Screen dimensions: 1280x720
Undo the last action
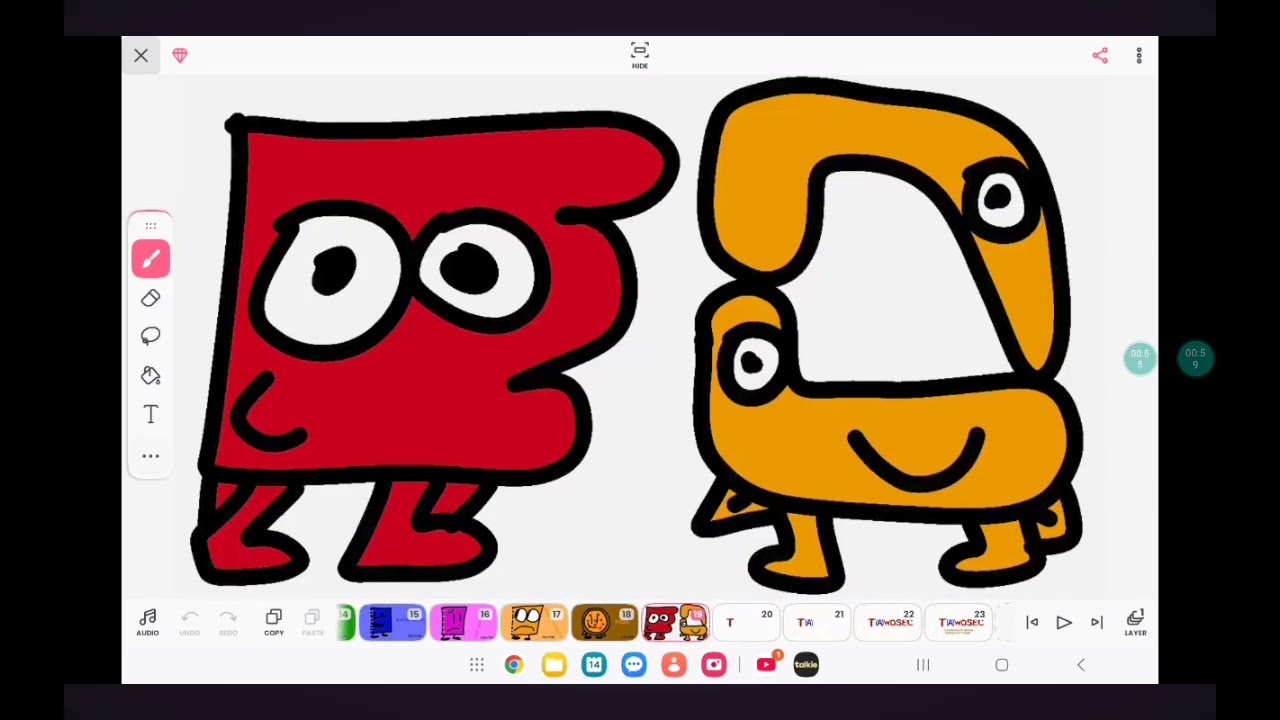189,622
